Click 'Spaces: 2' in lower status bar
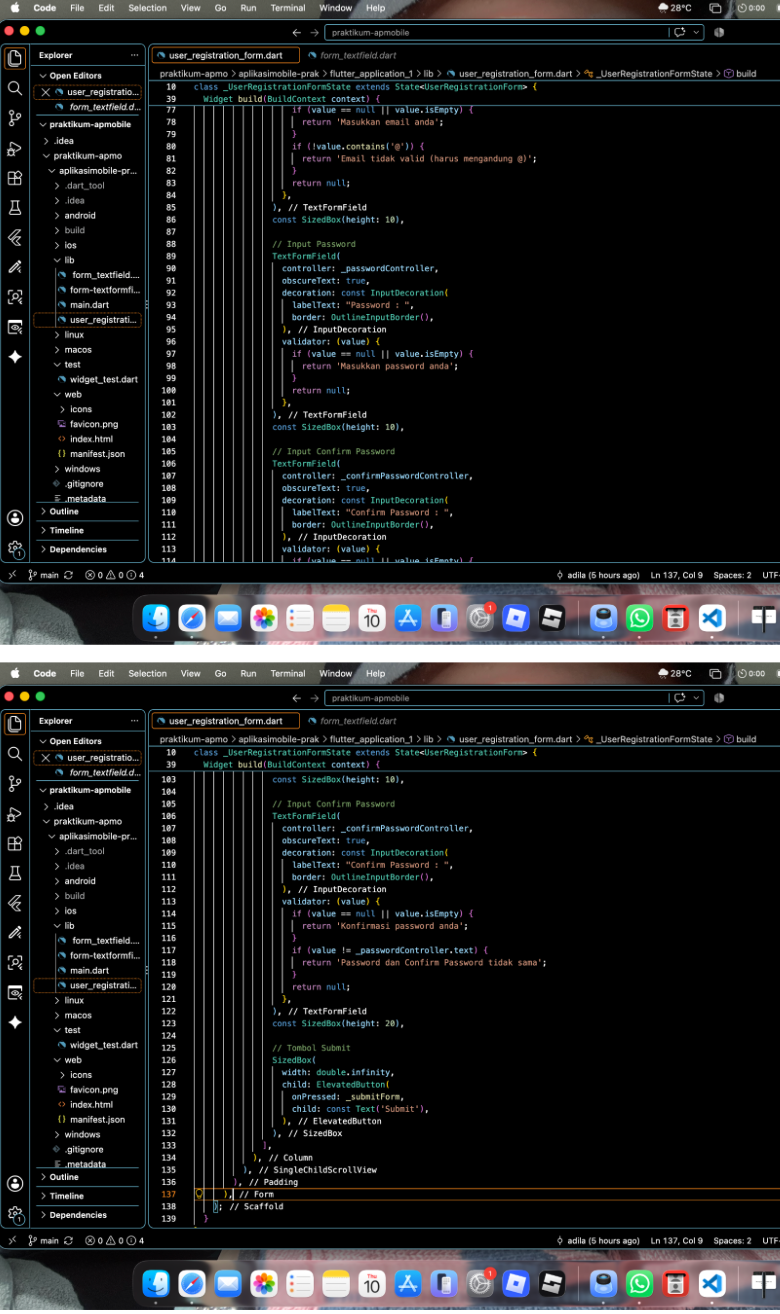The image size is (780, 1314). (732, 1241)
